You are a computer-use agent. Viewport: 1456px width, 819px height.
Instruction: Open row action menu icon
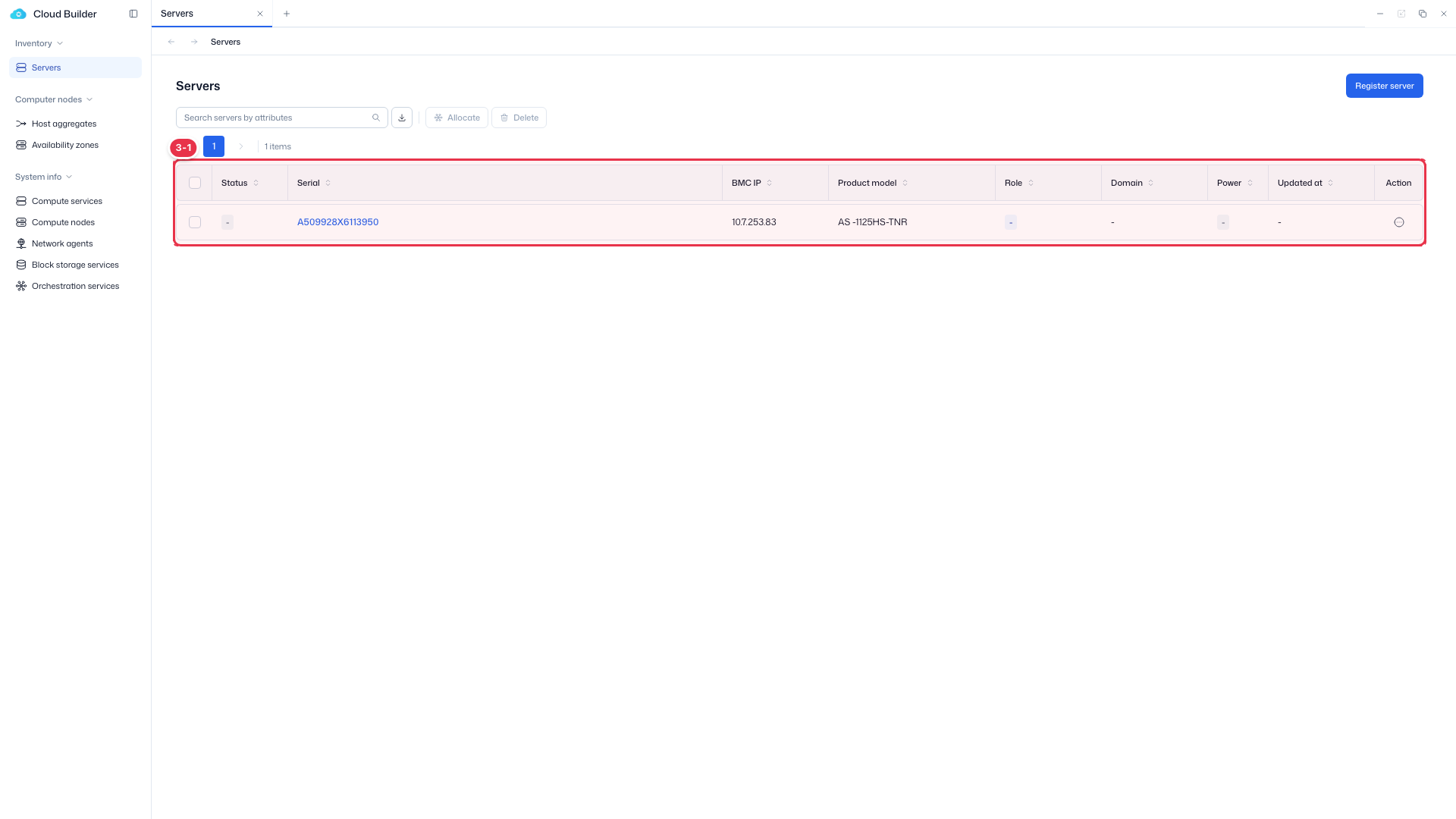click(1399, 222)
